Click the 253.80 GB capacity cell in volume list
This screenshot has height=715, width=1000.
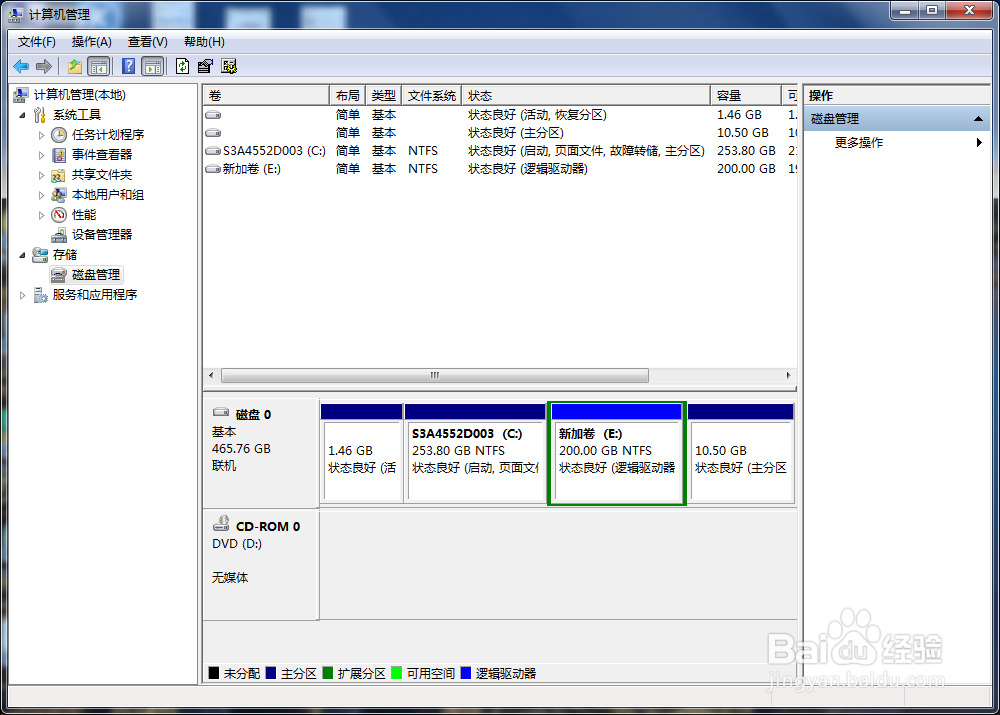coord(746,151)
